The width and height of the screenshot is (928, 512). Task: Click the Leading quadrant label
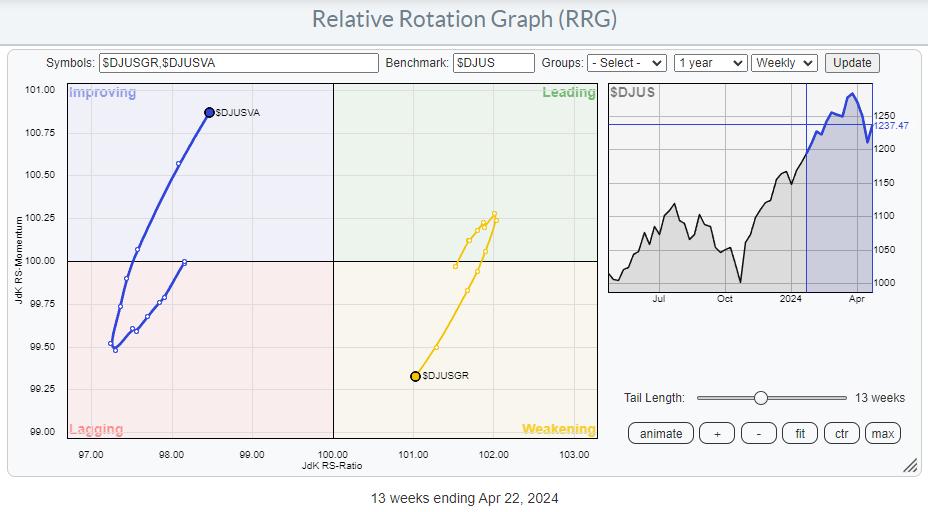568,93
